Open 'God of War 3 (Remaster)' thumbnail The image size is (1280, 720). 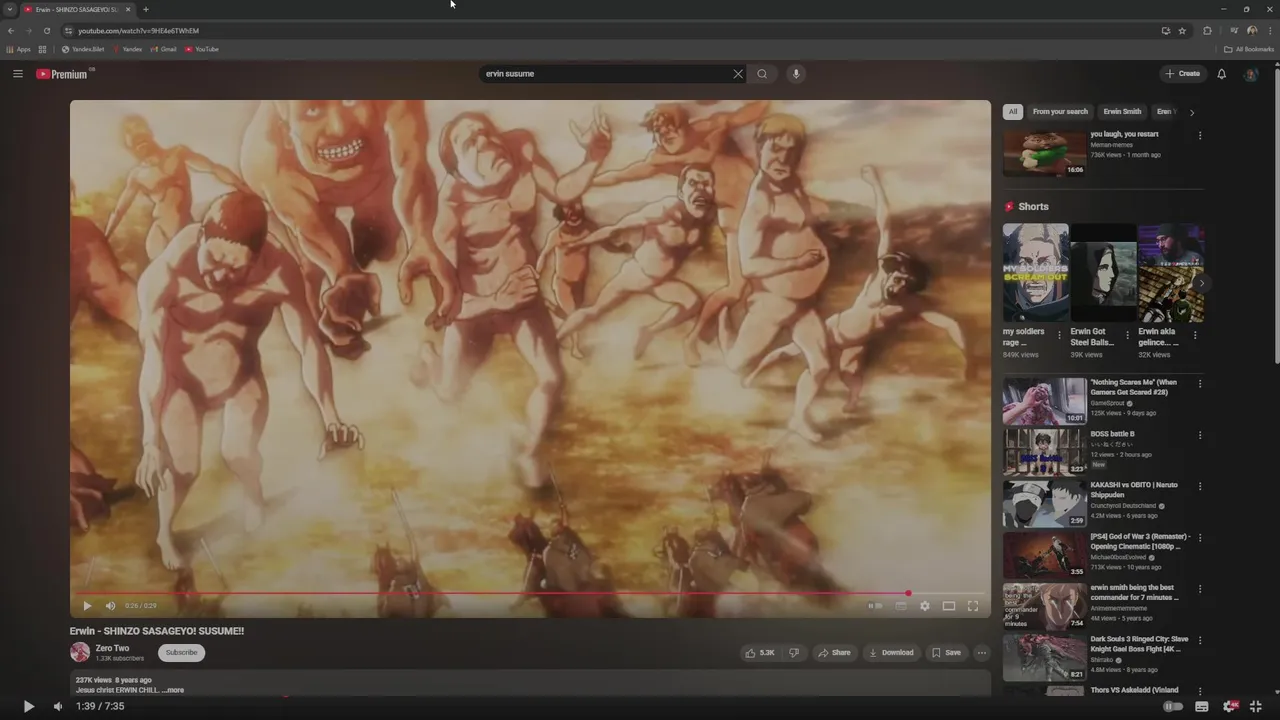point(1044,555)
